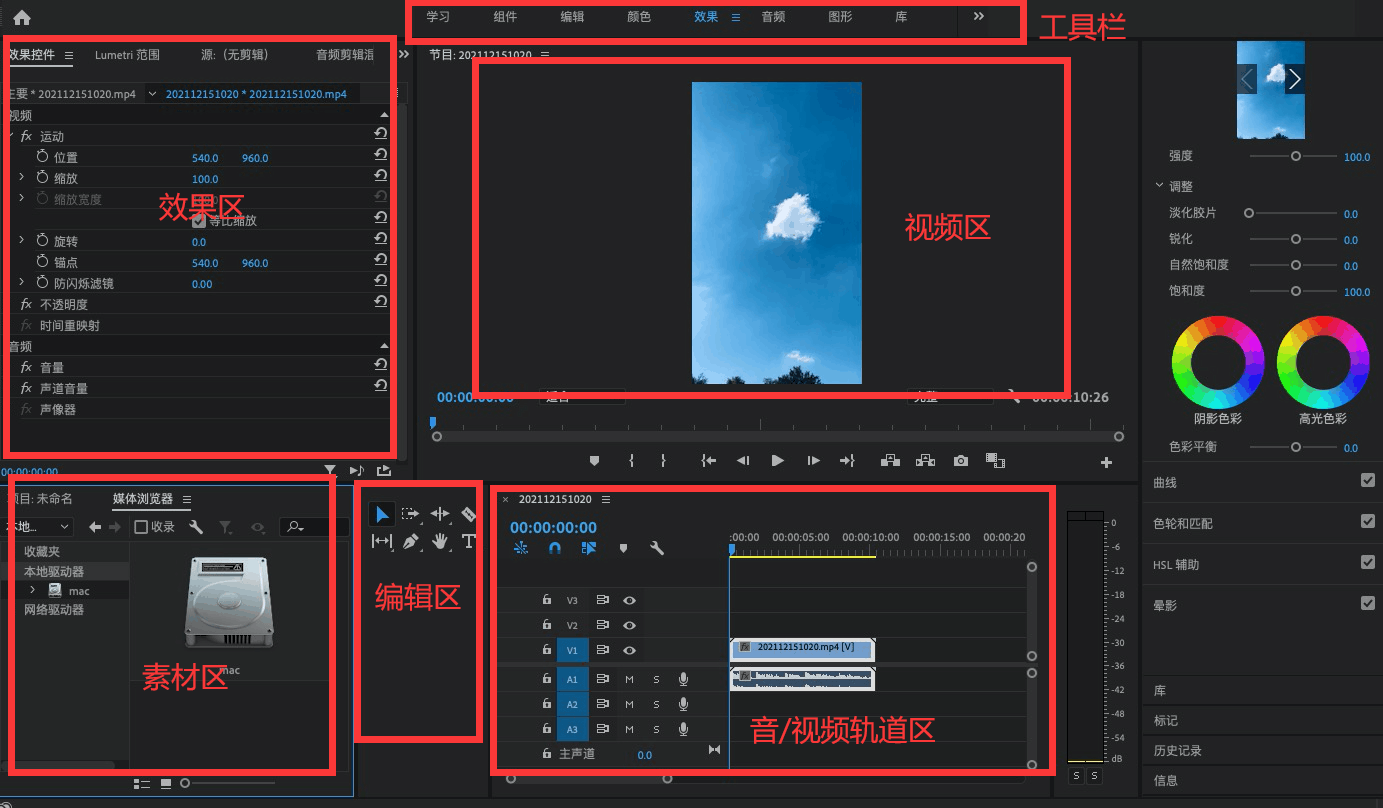Click the 阴影色彩 shadow color wheel
The width and height of the screenshot is (1383, 808).
tap(1218, 362)
